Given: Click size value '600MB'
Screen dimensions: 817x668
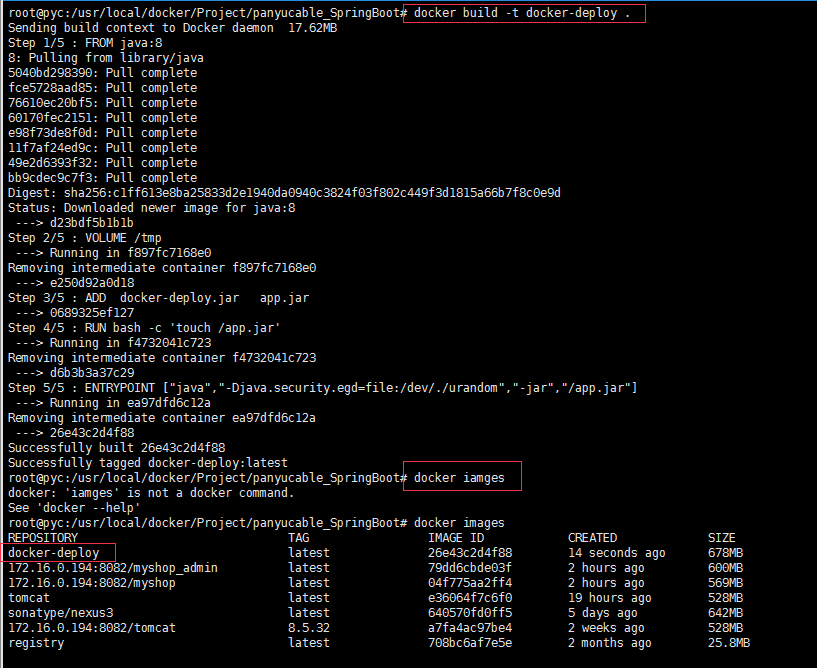Looking at the screenshot, I should point(725,568).
